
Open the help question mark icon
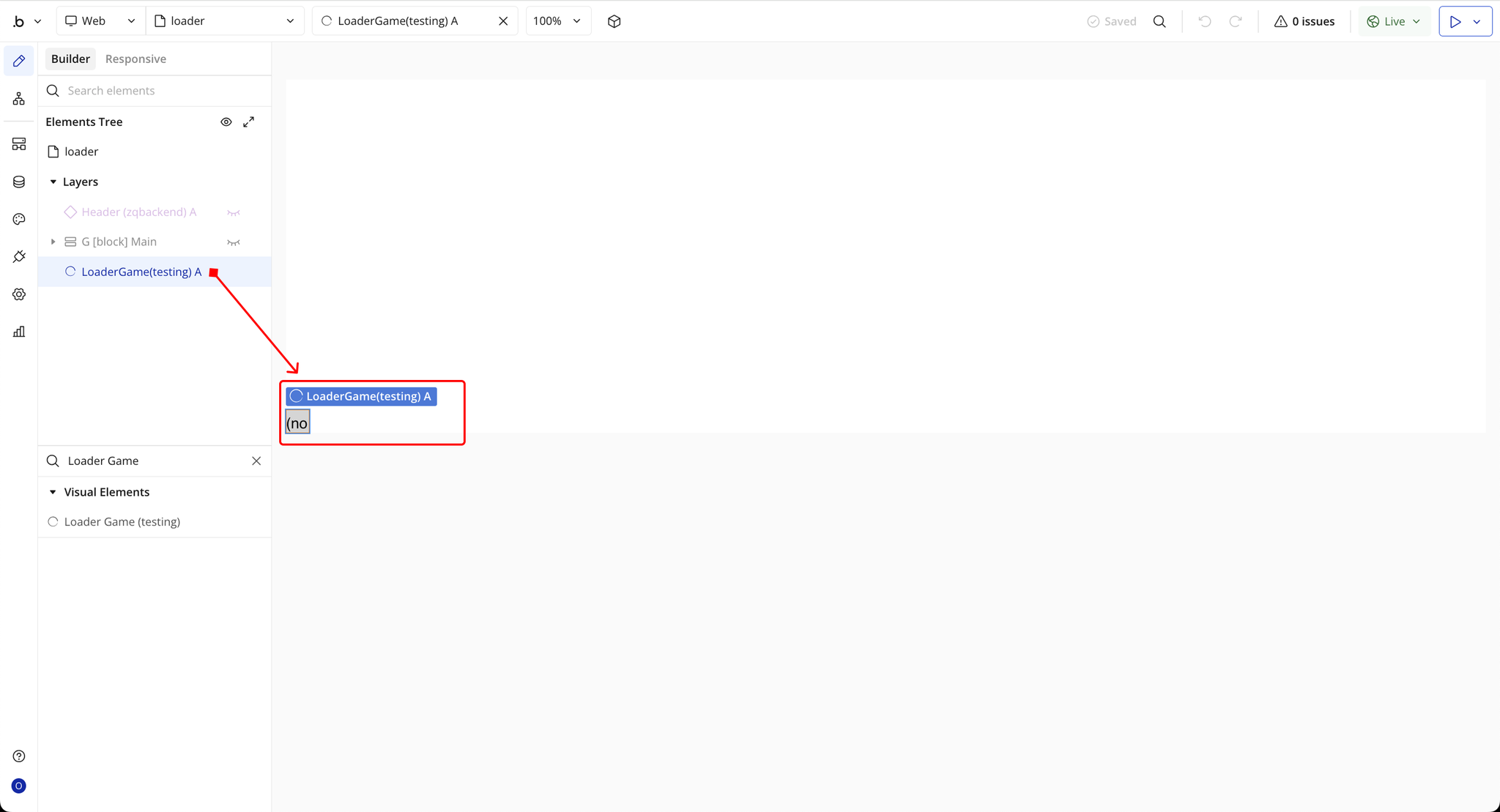coord(19,756)
